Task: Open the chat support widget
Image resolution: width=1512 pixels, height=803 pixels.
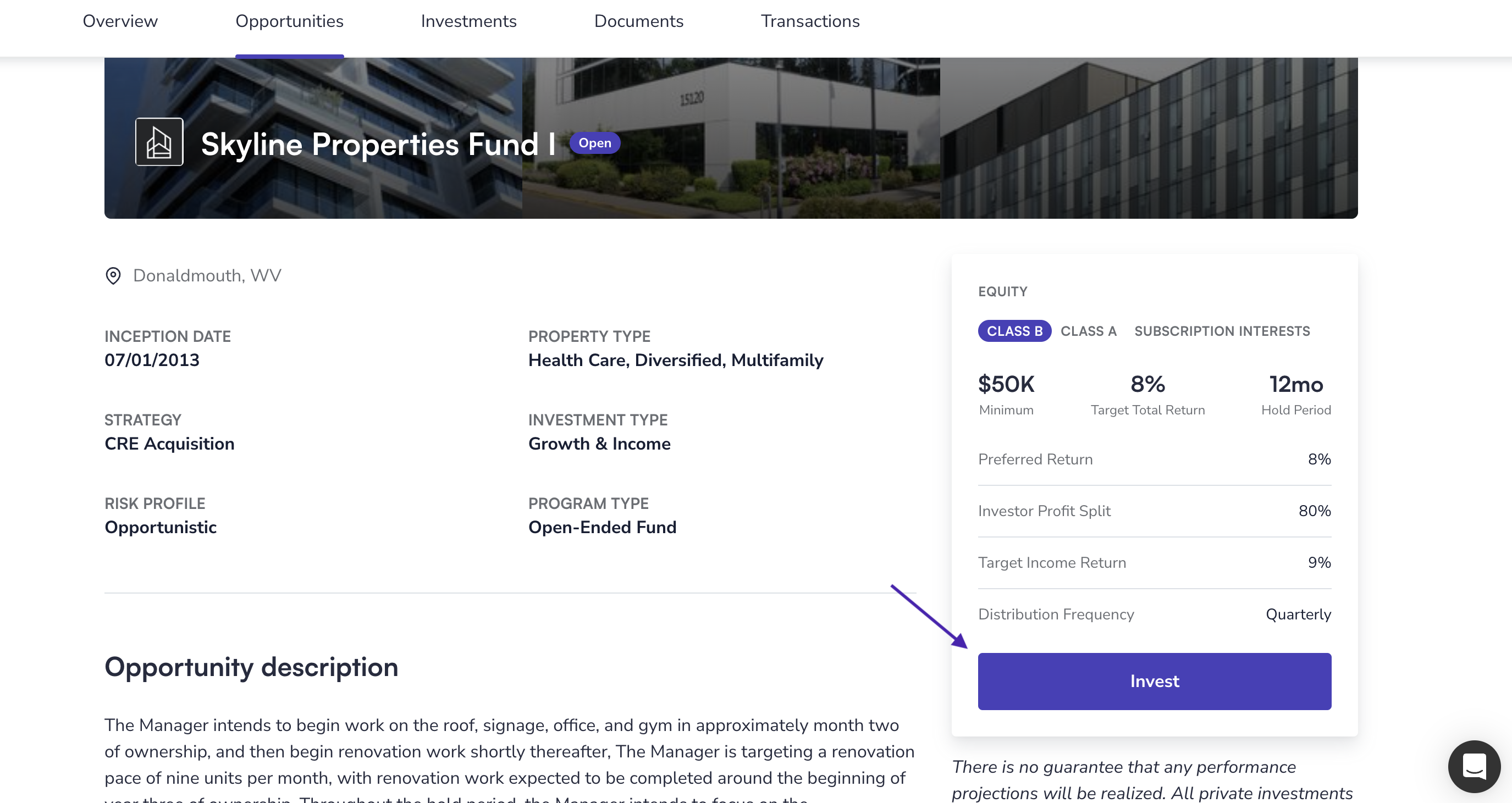Action: click(x=1474, y=766)
